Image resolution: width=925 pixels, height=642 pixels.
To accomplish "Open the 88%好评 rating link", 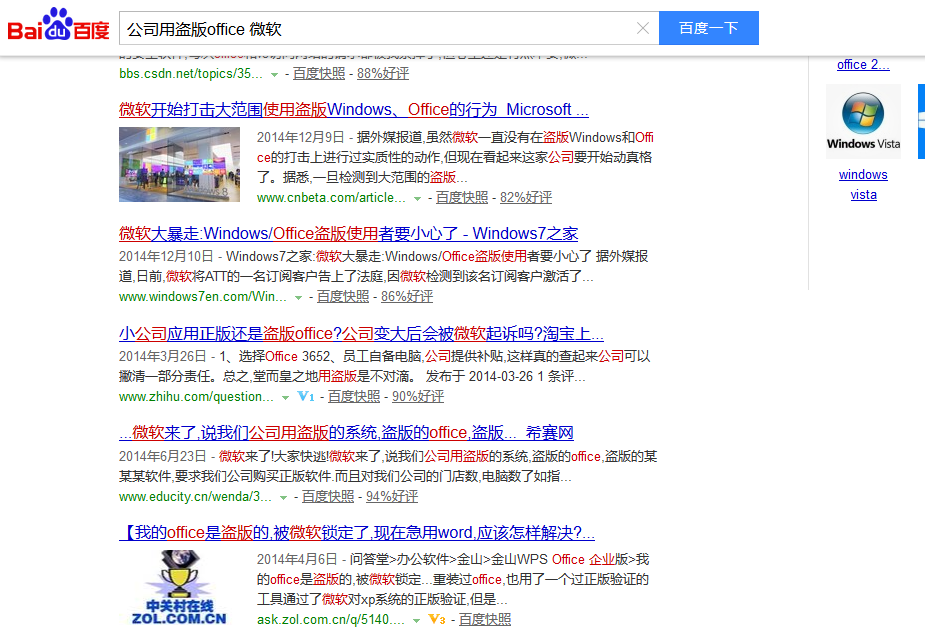I will point(381,73).
